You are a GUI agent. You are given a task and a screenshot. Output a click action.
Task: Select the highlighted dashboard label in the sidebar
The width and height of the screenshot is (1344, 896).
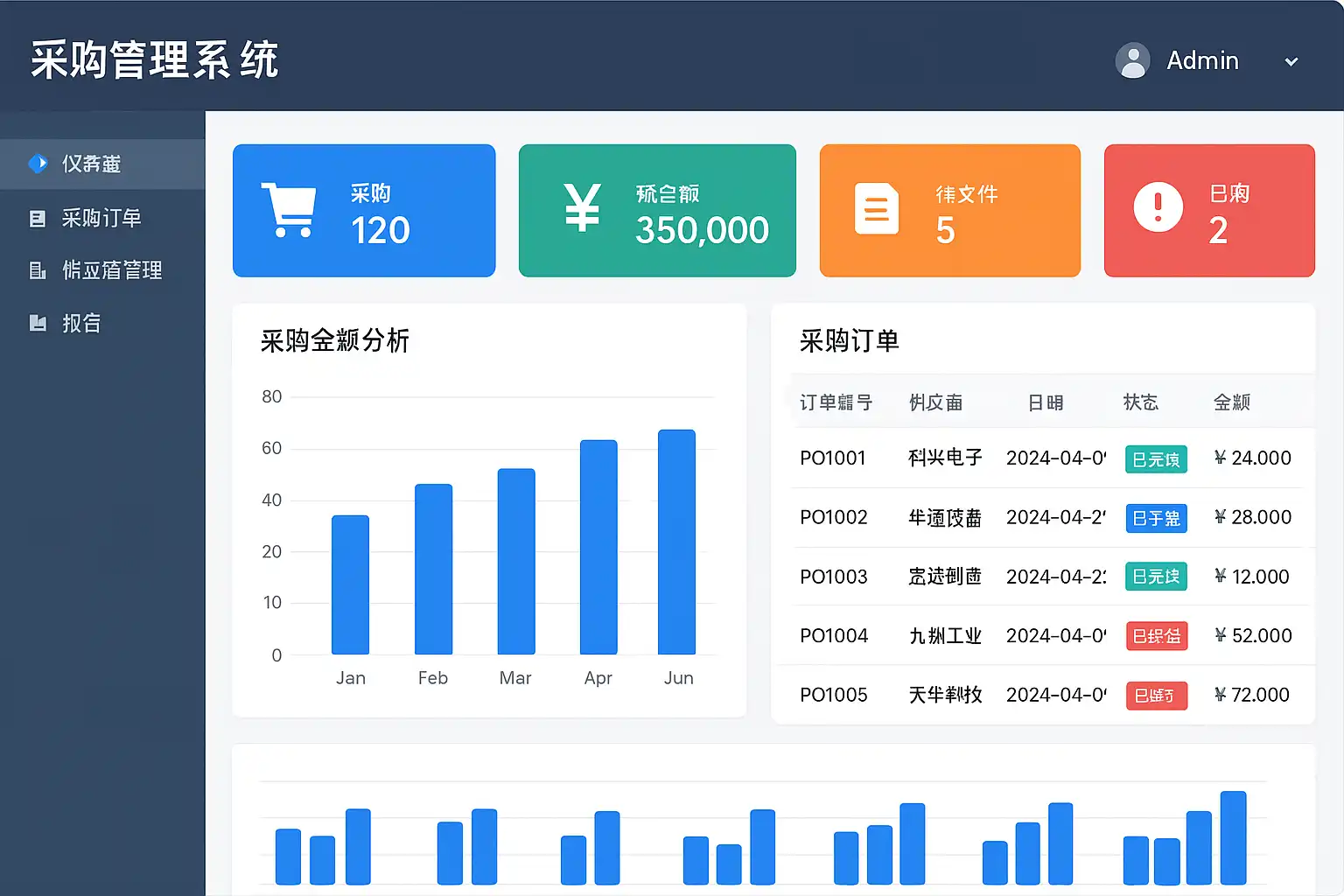point(91,164)
